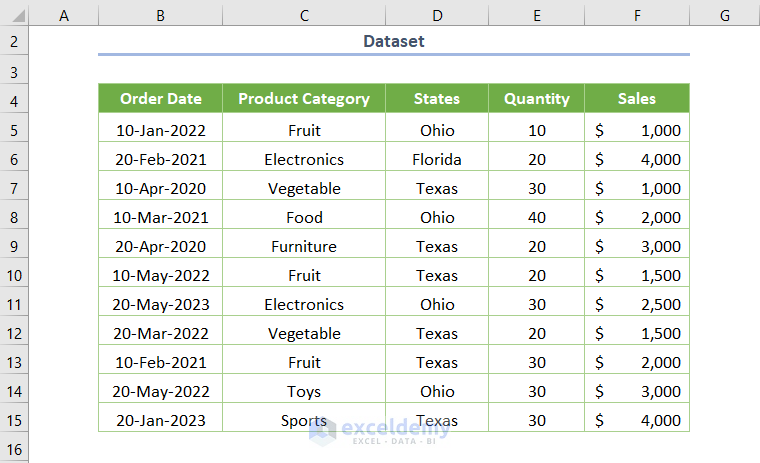Screen dimensions: 760x463
Task: Select column F header
Action: click(637, 15)
